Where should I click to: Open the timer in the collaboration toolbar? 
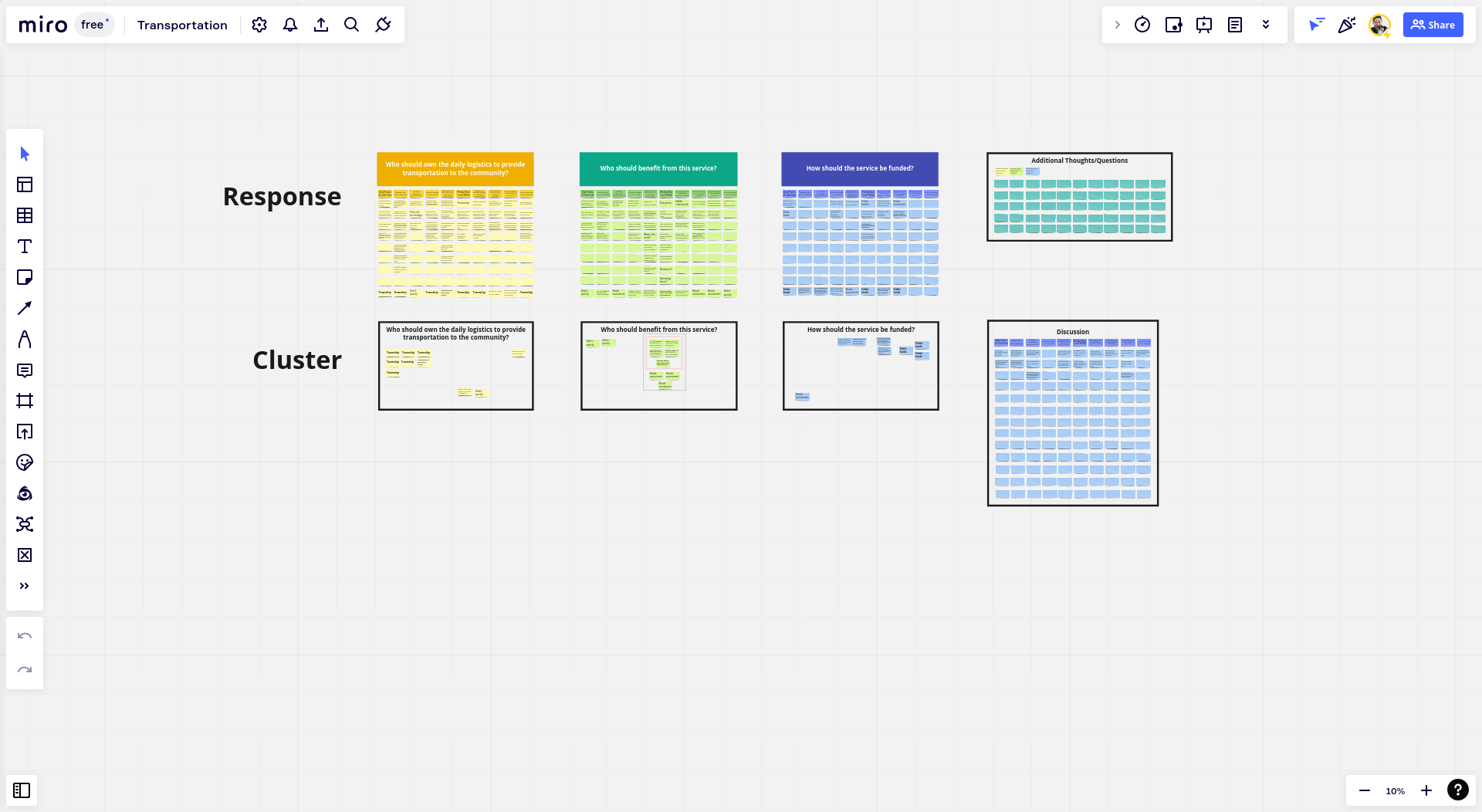[1142, 24]
